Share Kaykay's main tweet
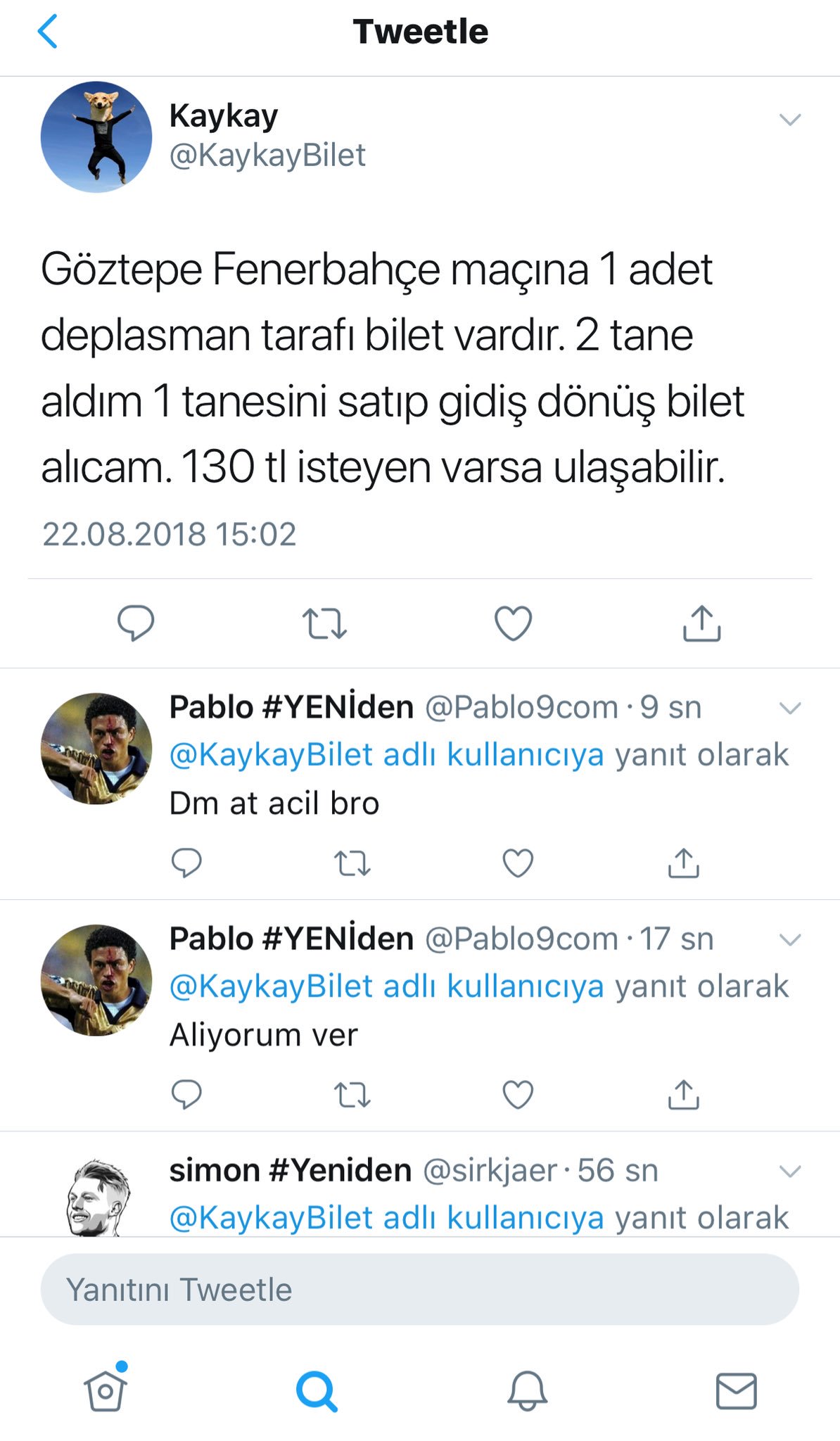This screenshot has width=840, height=1441. pos(702,623)
